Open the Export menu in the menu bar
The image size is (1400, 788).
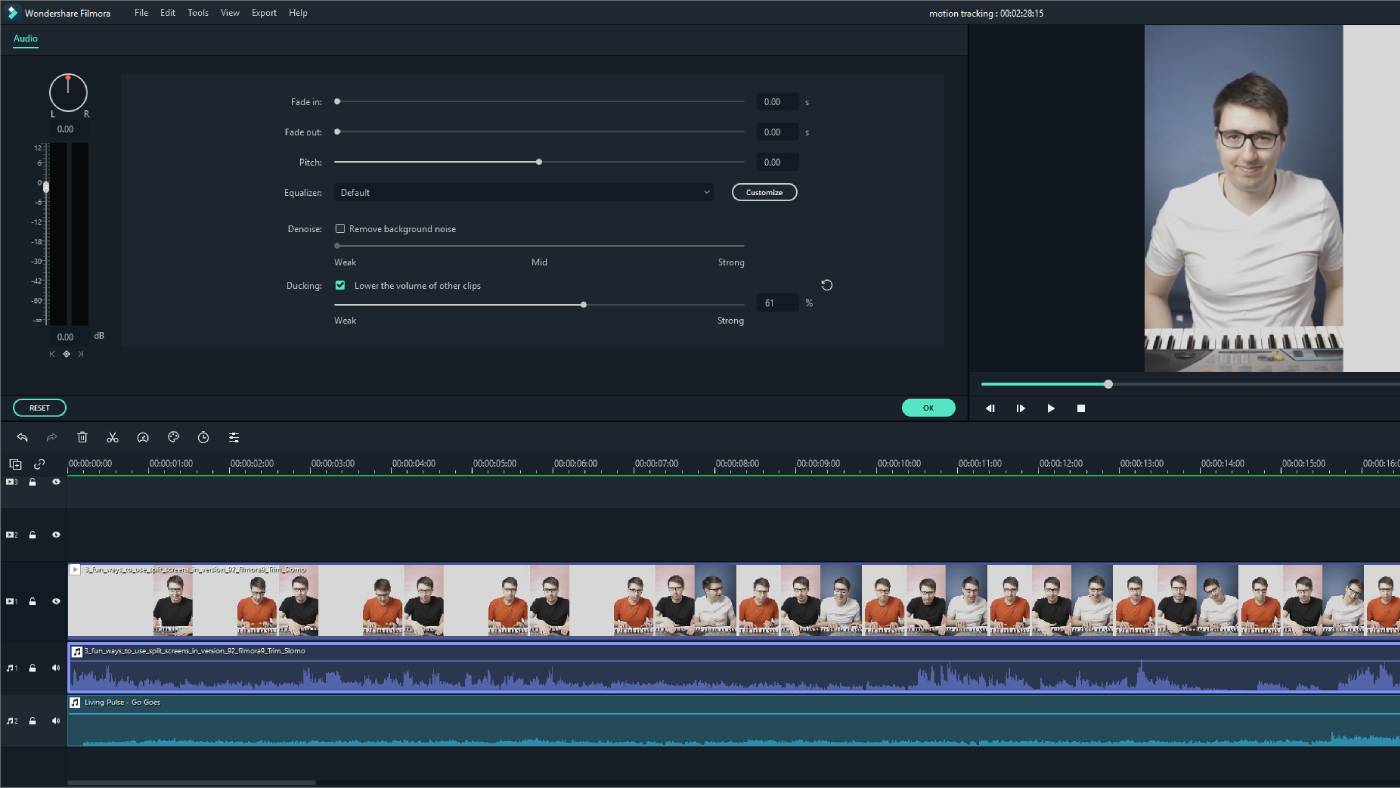click(x=263, y=12)
